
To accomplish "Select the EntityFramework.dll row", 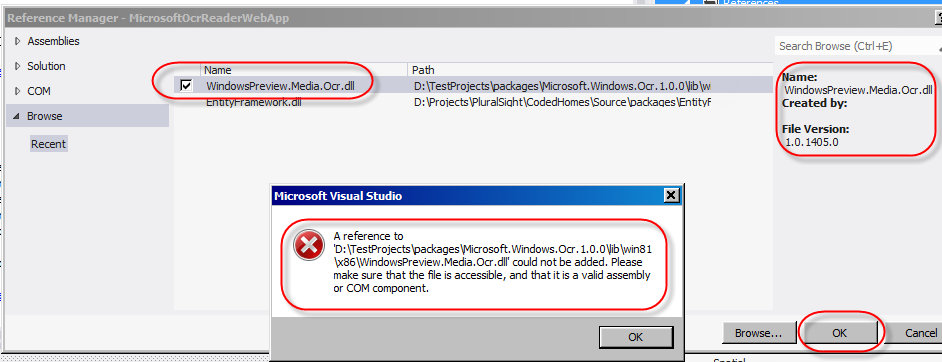I will (473, 103).
